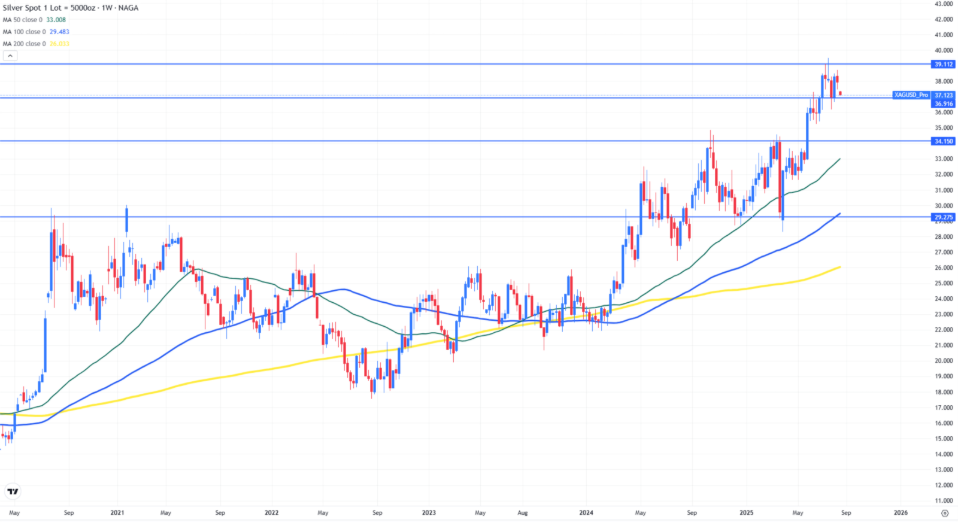Open the TradingView logo
Image resolution: width=958 pixels, height=522 pixels.
tap(12, 491)
